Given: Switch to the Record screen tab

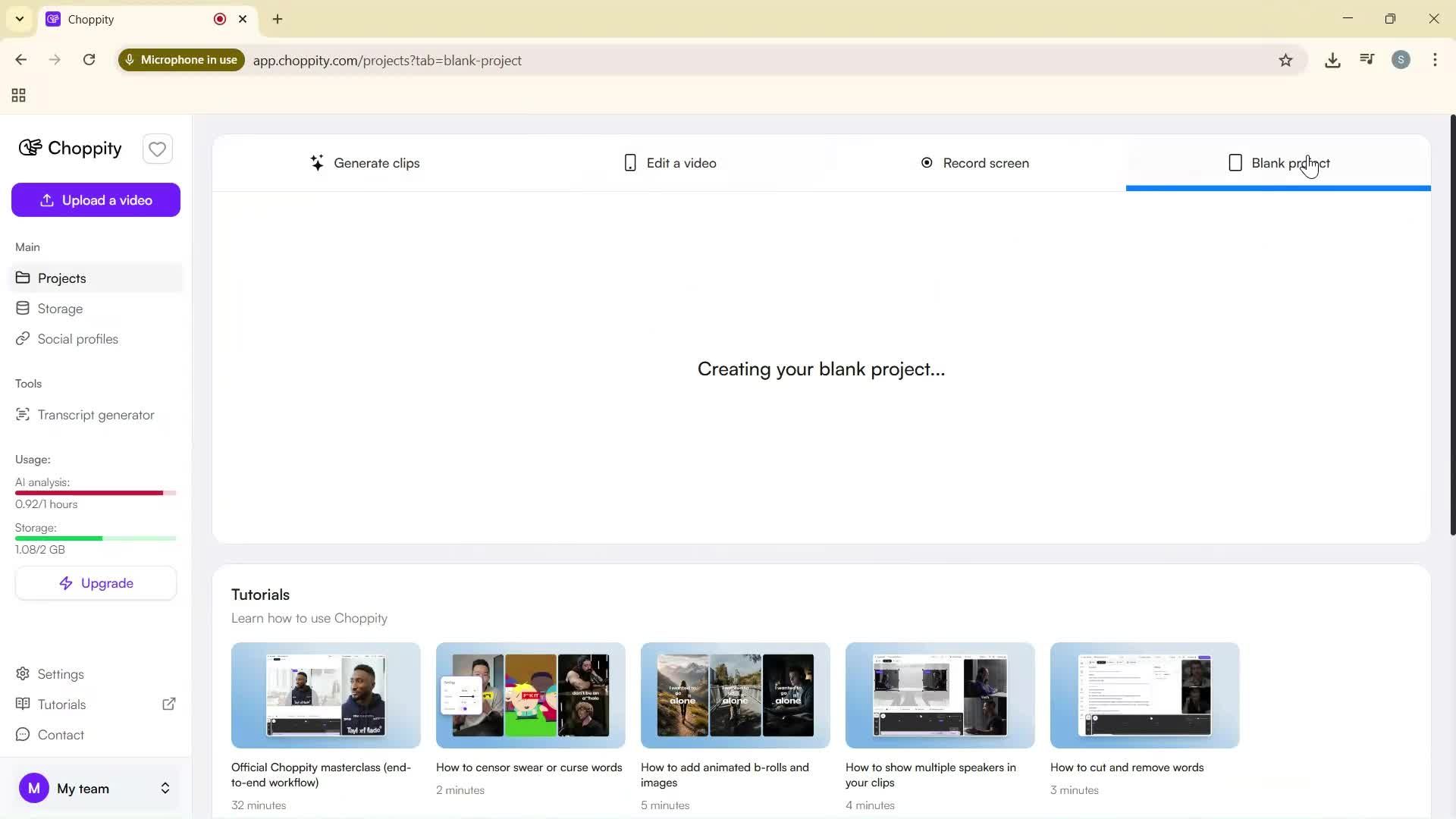Looking at the screenshot, I should click(x=974, y=162).
